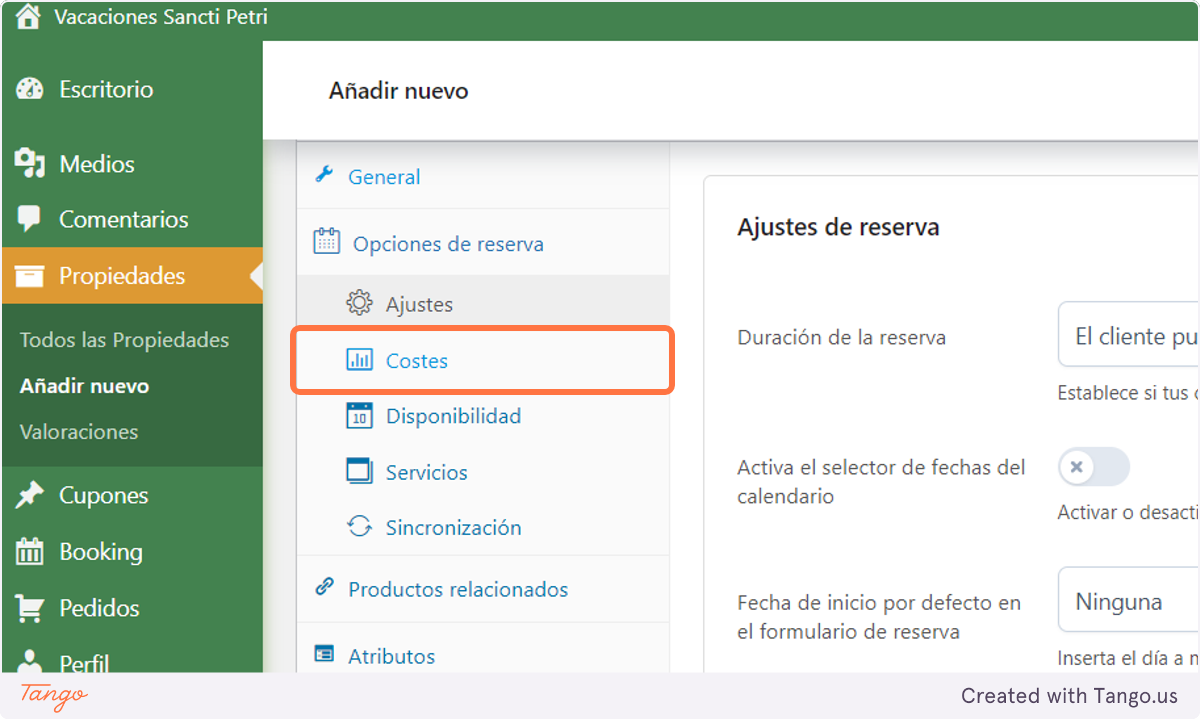The width and height of the screenshot is (1200, 719).
Task: Go to Todos las Propiedades
Action: point(124,340)
